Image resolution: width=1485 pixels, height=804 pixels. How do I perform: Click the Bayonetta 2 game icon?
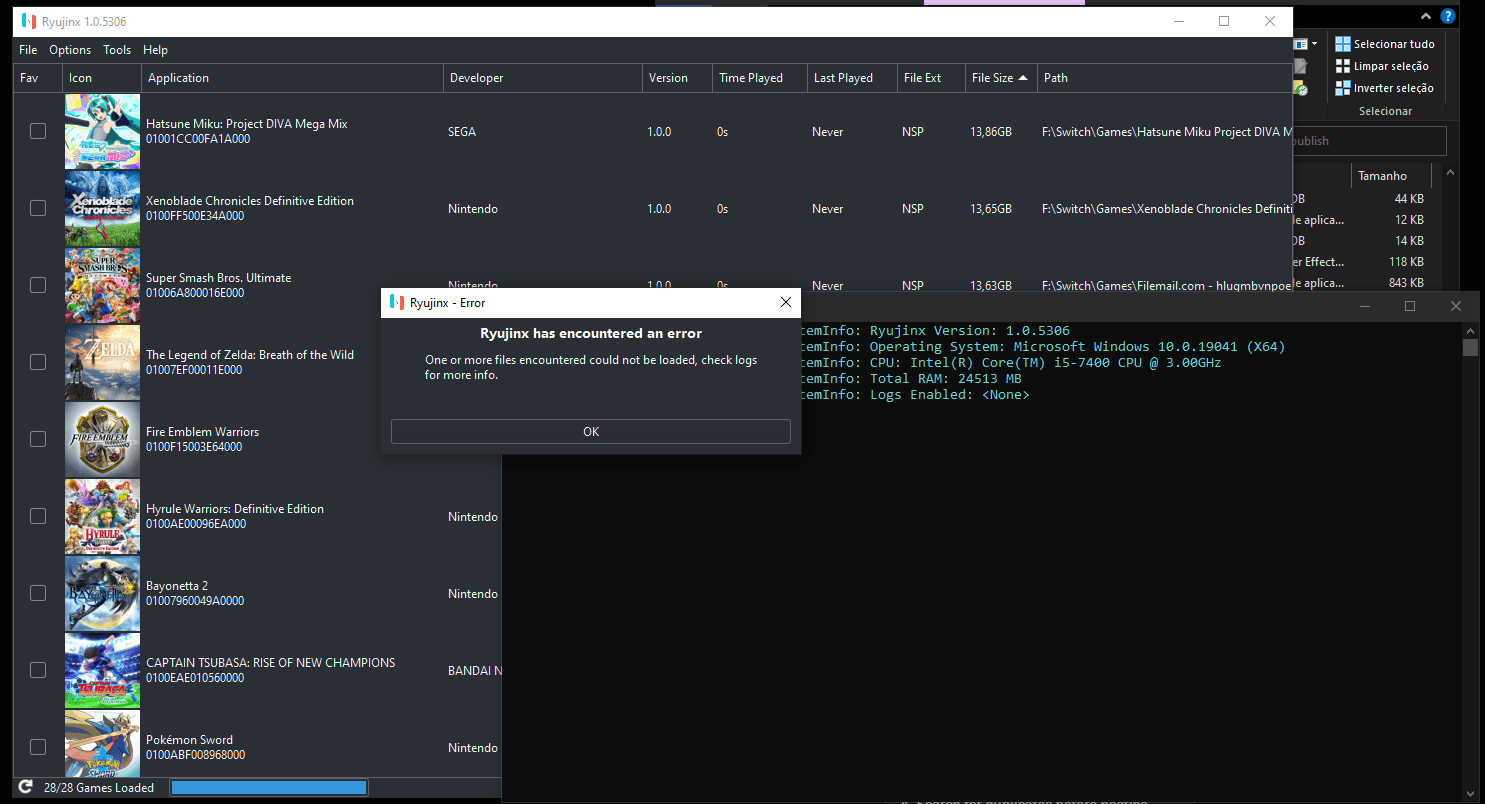click(x=102, y=594)
